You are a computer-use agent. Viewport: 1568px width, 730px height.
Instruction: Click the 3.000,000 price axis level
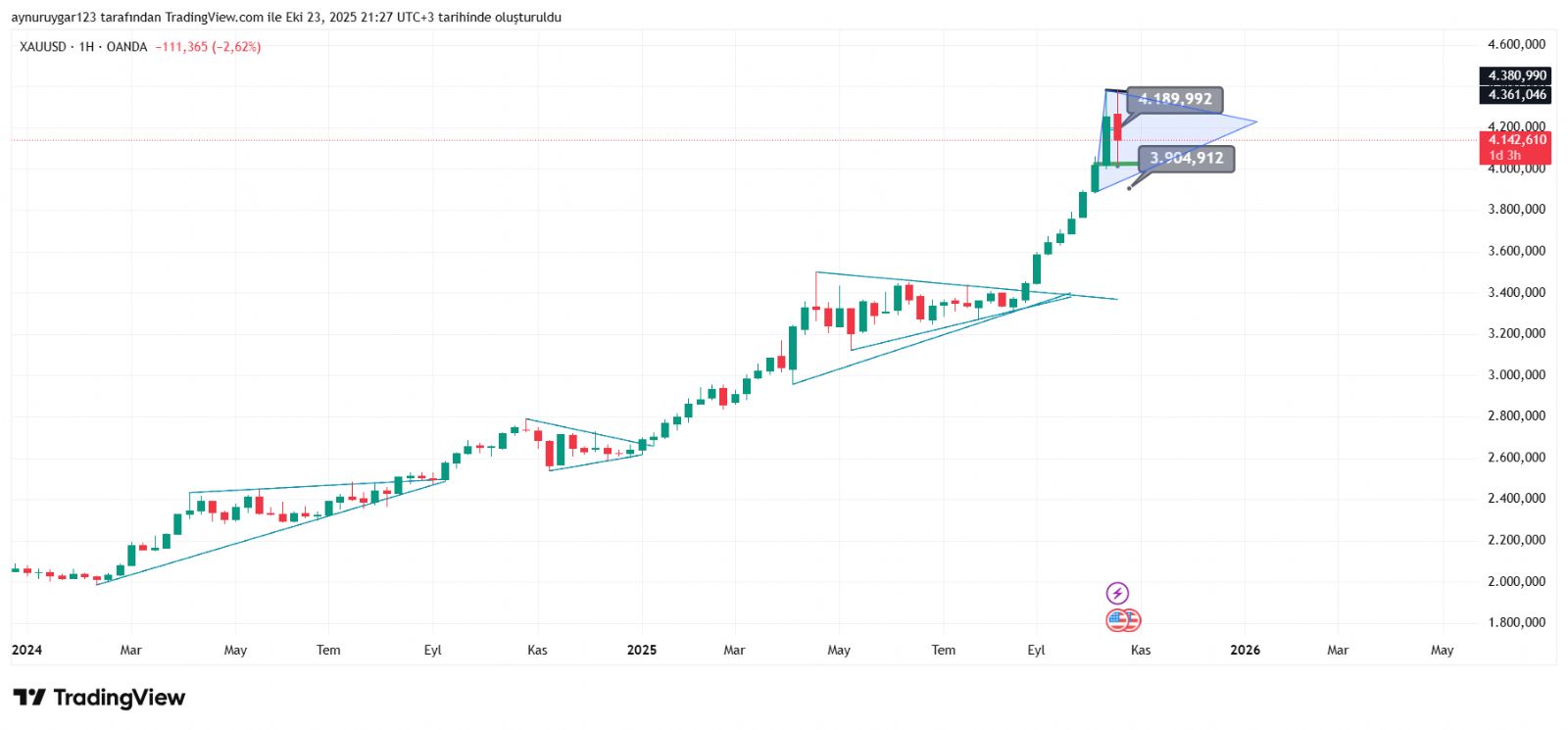(x=1516, y=375)
